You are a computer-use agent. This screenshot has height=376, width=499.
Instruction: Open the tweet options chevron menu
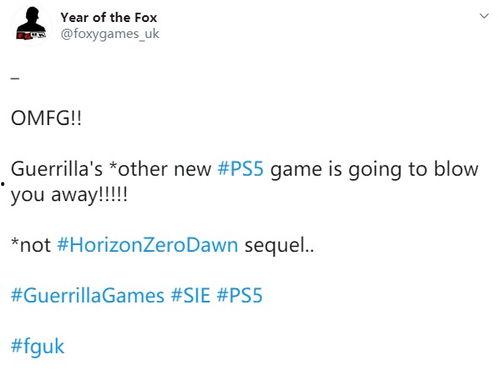click(484, 16)
